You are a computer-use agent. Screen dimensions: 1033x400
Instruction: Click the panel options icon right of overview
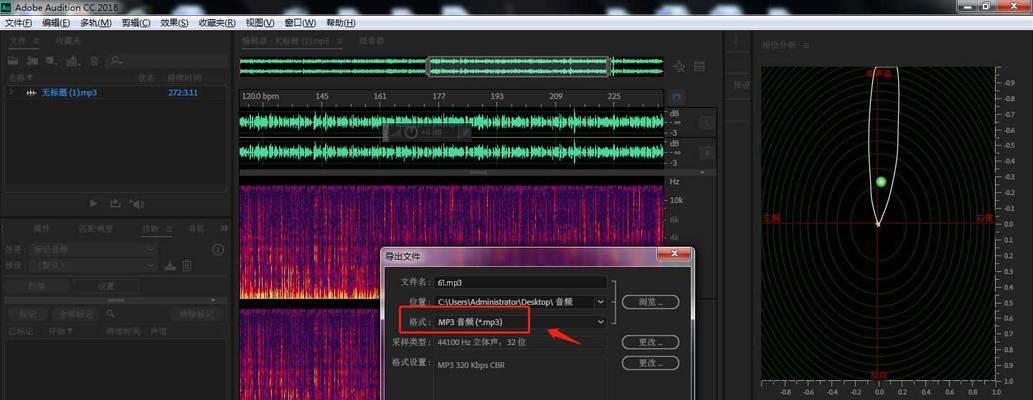point(700,66)
